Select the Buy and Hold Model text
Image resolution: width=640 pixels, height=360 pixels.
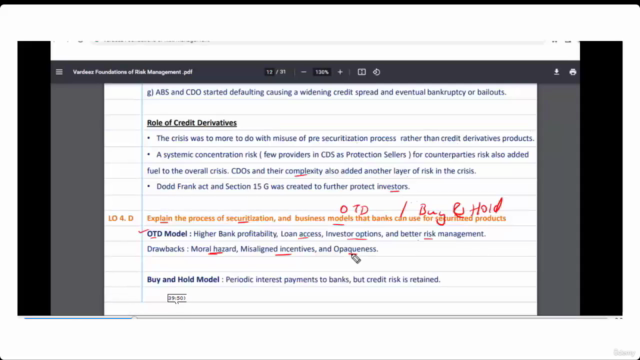[x=183, y=280]
